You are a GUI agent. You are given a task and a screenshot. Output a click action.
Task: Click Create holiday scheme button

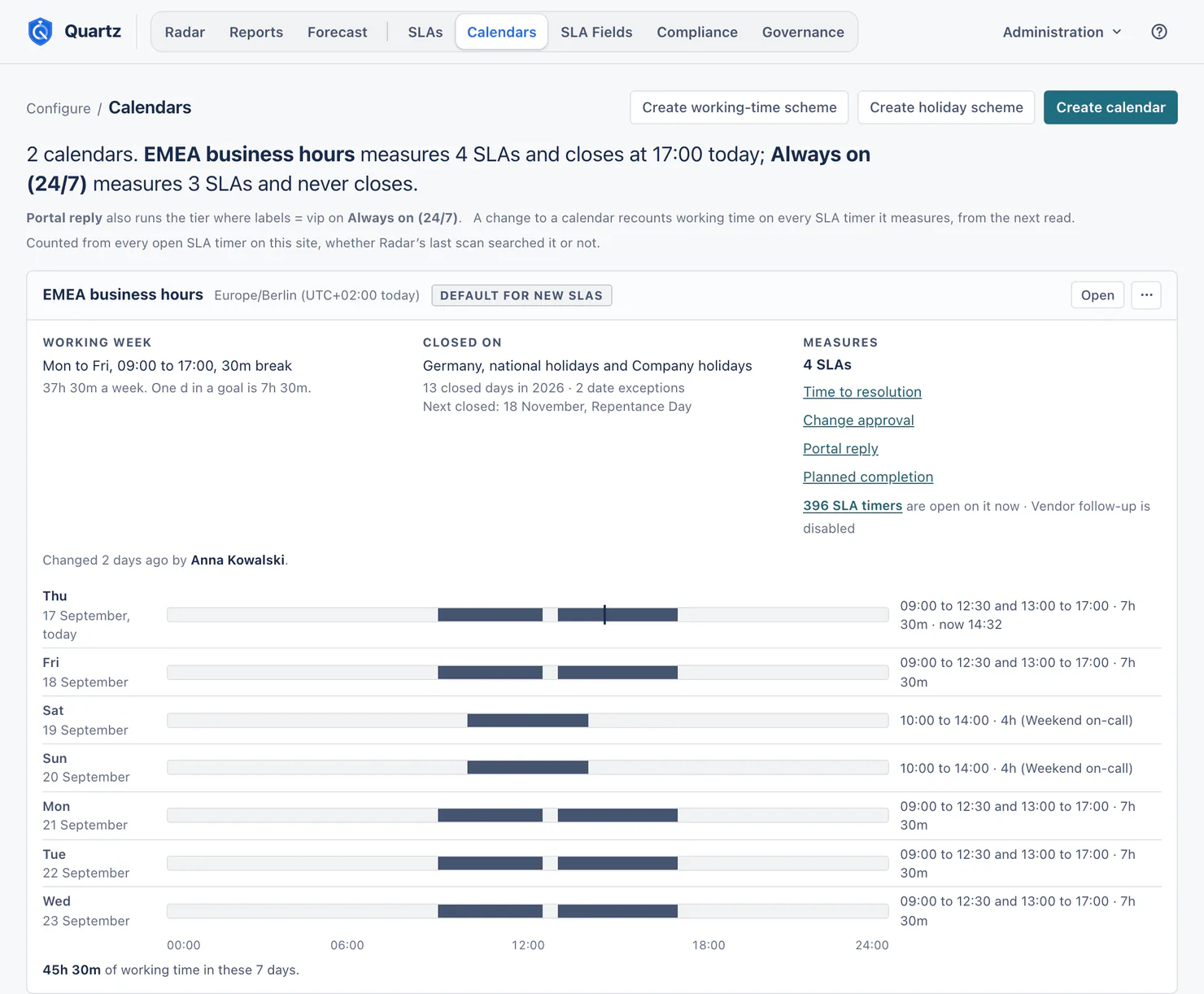click(946, 107)
